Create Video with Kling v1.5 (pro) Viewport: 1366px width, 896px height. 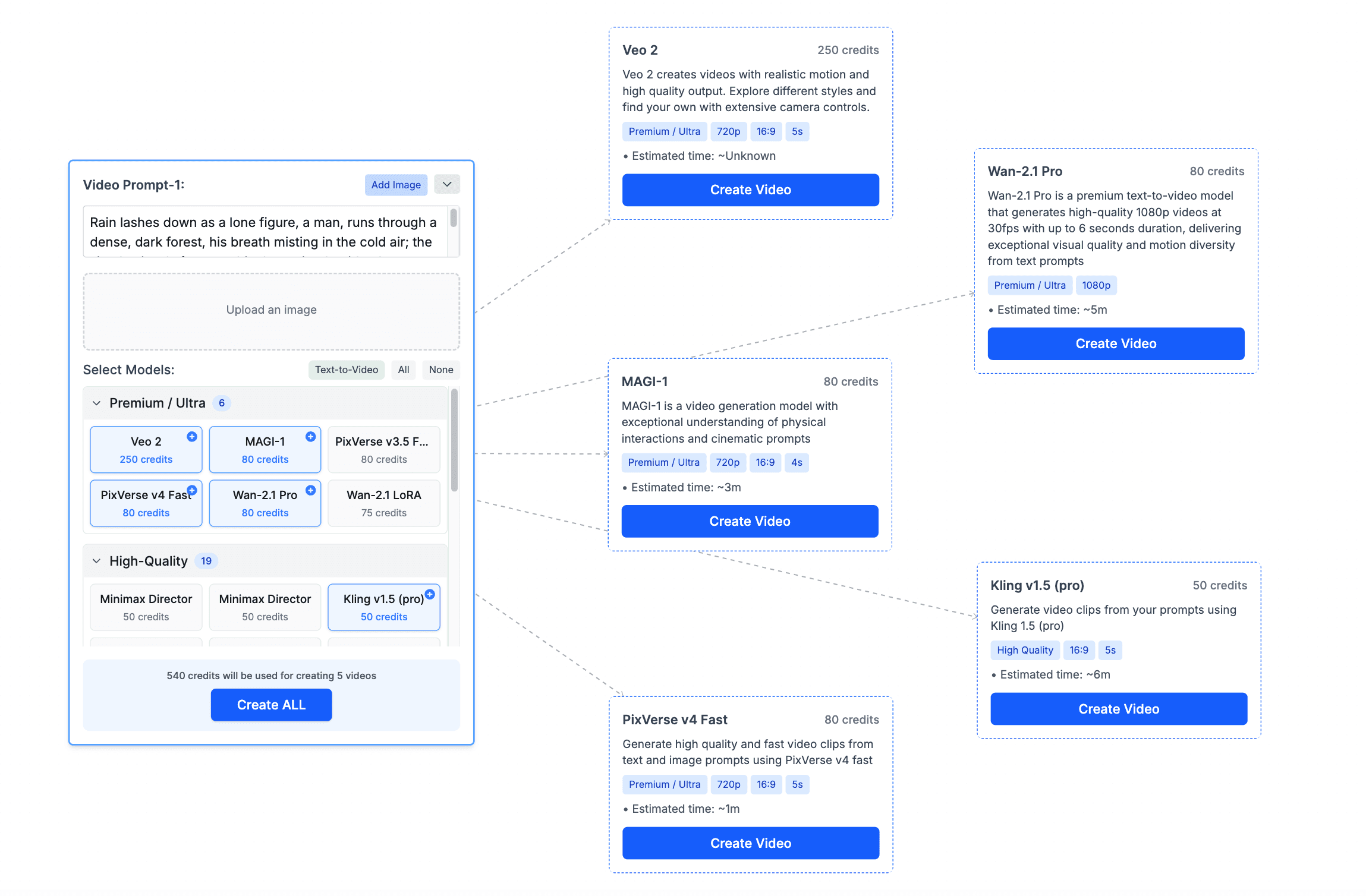[1119, 709]
